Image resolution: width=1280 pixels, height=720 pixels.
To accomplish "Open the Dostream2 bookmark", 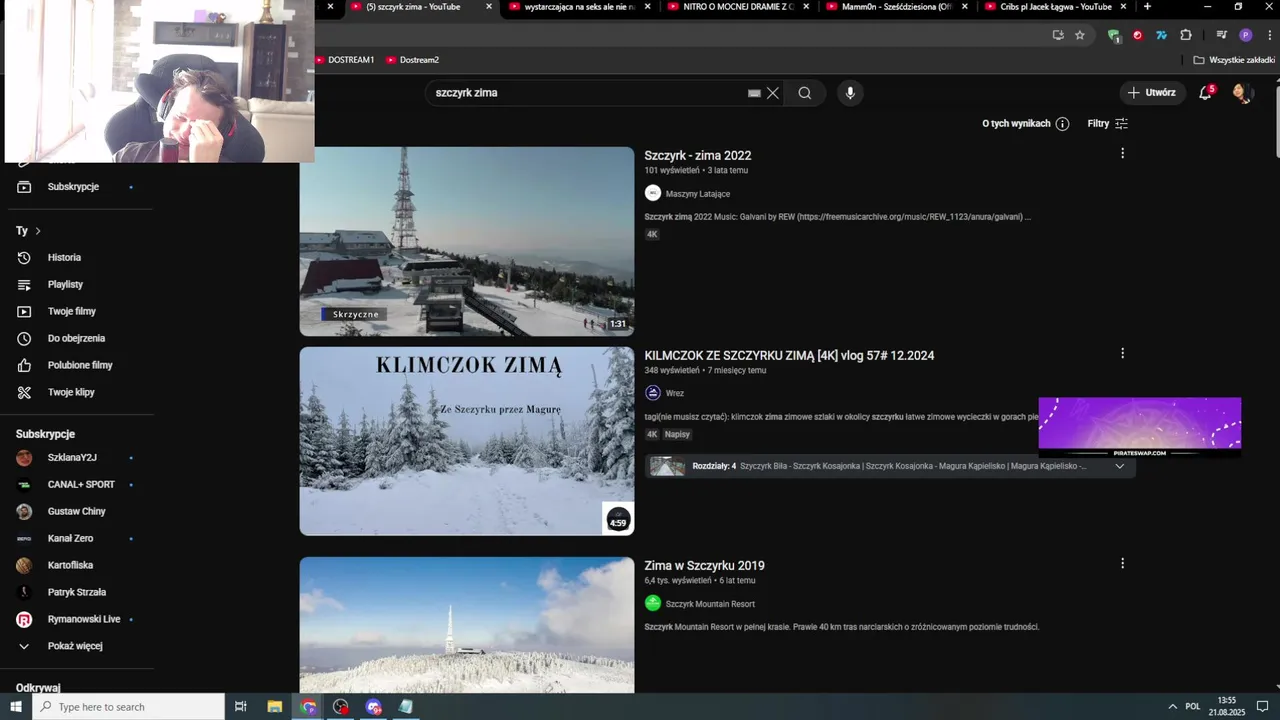I will (412, 60).
